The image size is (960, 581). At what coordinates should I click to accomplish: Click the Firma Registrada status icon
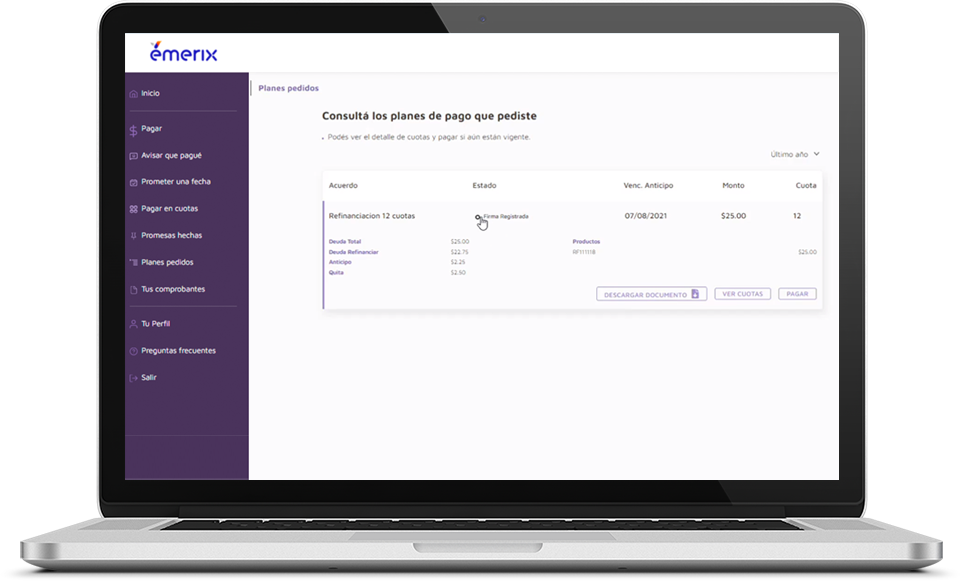(478, 217)
